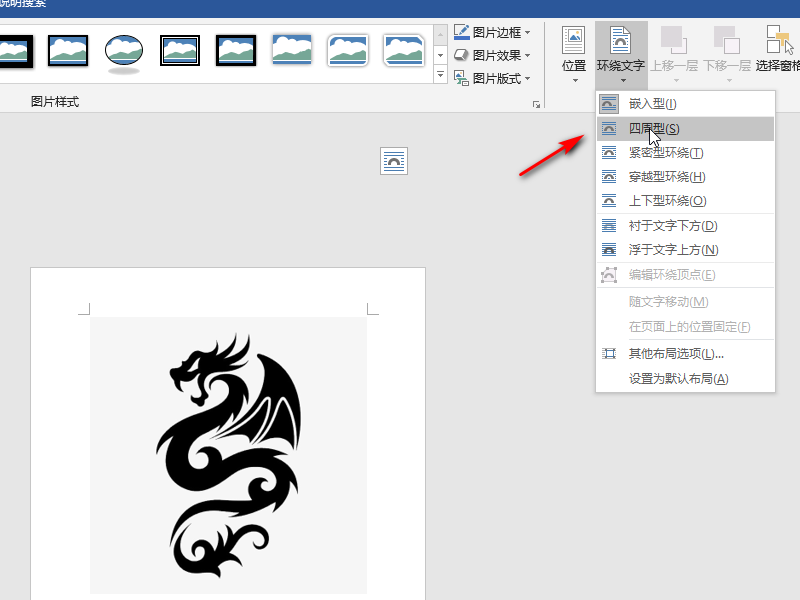Click the 环绕文字 wrap text button

(621, 55)
